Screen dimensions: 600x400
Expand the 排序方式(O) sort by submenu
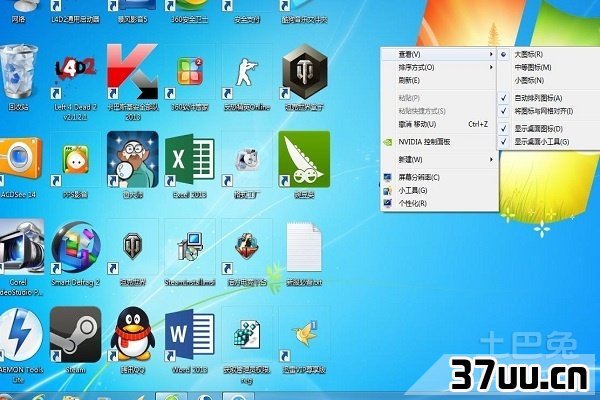tap(439, 67)
